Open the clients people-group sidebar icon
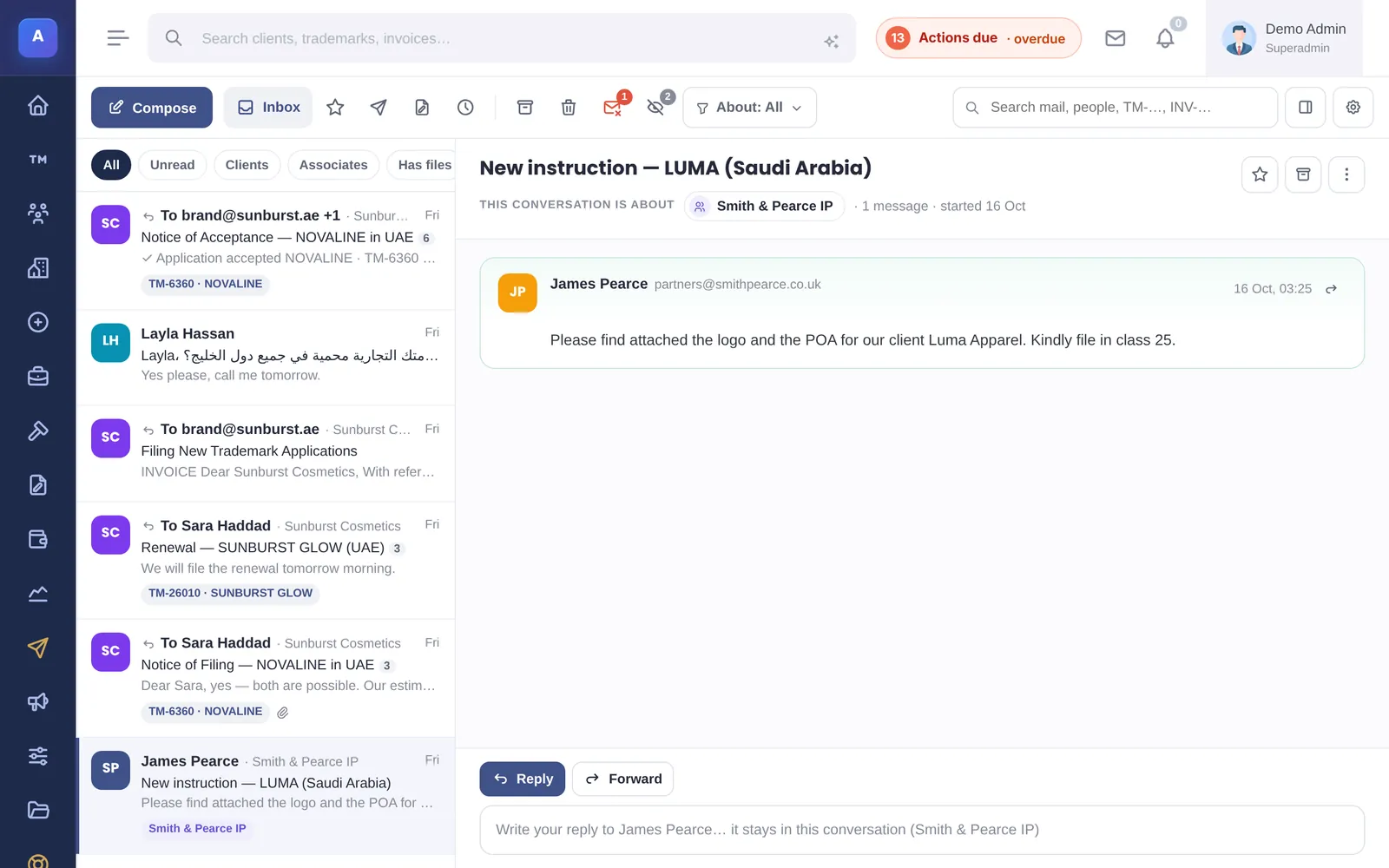 coord(37,214)
